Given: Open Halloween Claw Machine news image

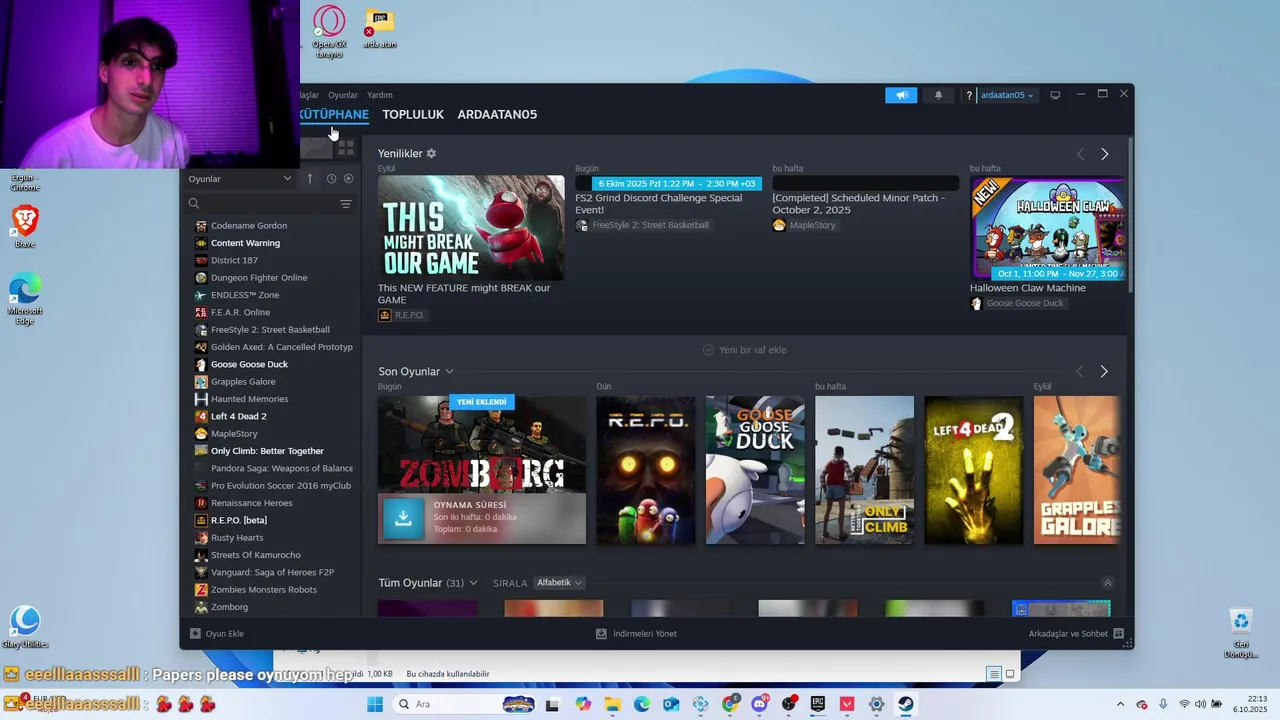Looking at the screenshot, I should (x=1048, y=228).
